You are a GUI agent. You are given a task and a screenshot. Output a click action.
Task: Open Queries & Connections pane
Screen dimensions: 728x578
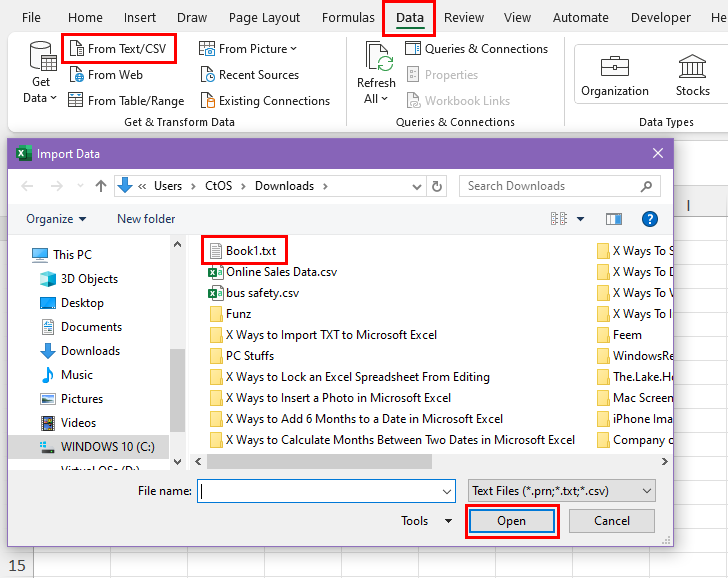click(476, 49)
